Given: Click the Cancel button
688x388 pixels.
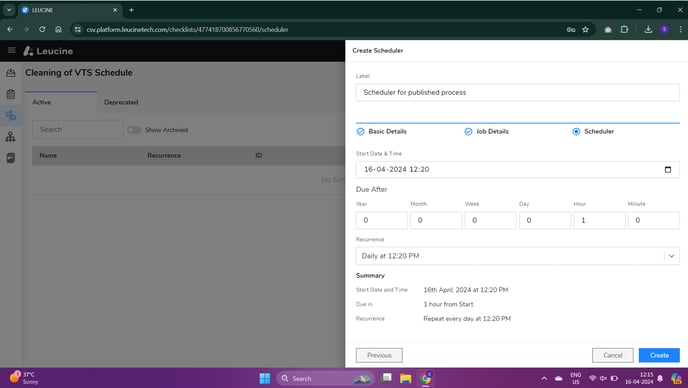Looking at the screenshot, I should point(613,355).
